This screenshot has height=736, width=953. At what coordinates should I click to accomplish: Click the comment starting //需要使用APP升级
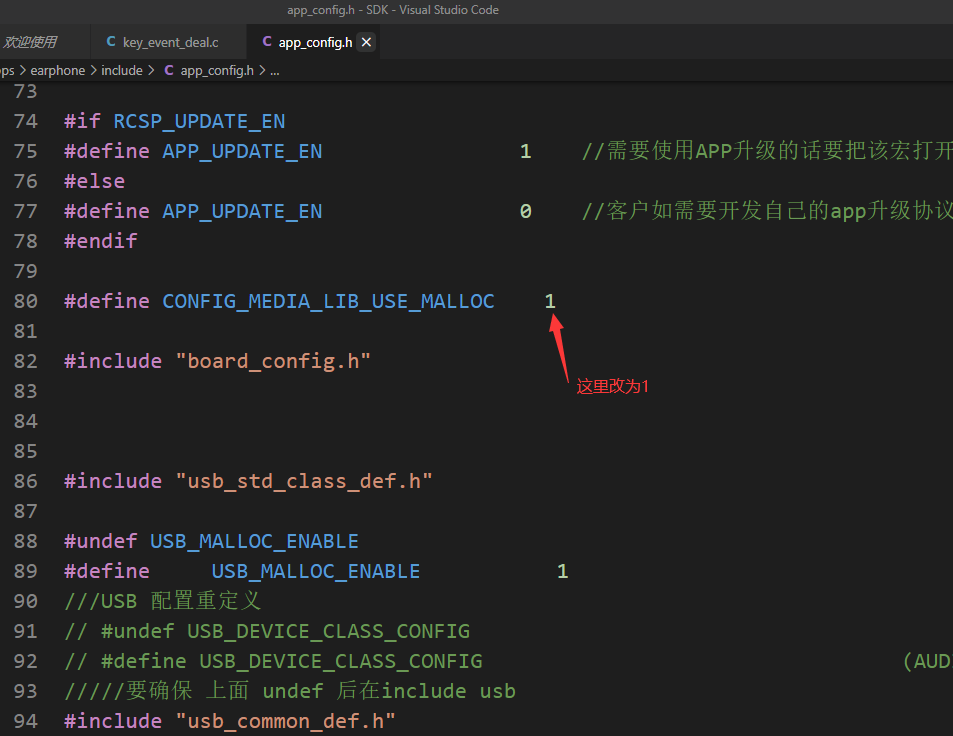click(x=767, y=151)
